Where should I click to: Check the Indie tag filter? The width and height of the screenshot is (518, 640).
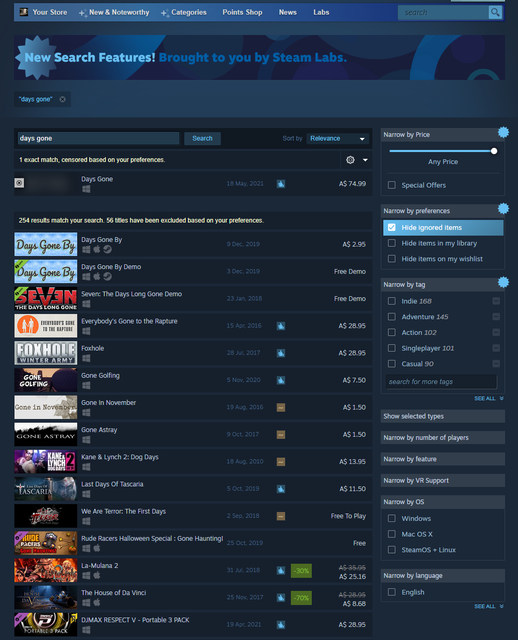pos(392,301)
